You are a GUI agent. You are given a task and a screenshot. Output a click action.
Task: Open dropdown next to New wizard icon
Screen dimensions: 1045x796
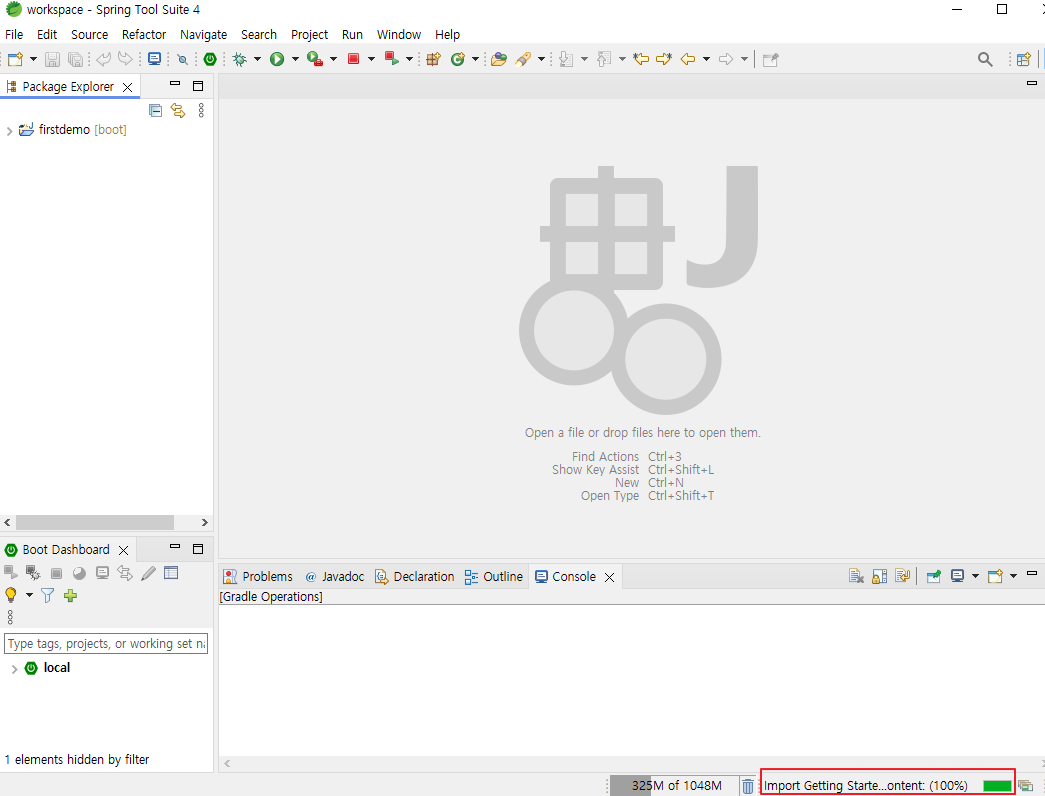(x=33, y=59)
